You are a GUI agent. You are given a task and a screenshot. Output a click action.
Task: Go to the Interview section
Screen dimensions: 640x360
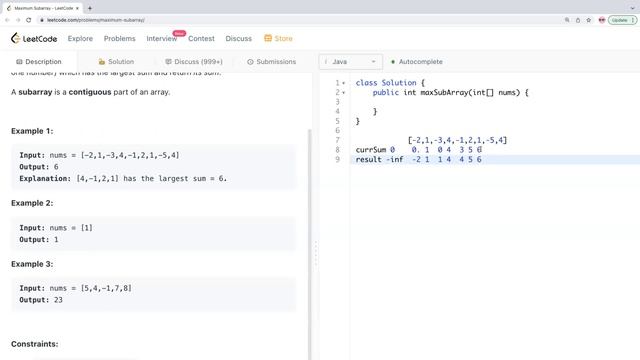tap(162, 38)
